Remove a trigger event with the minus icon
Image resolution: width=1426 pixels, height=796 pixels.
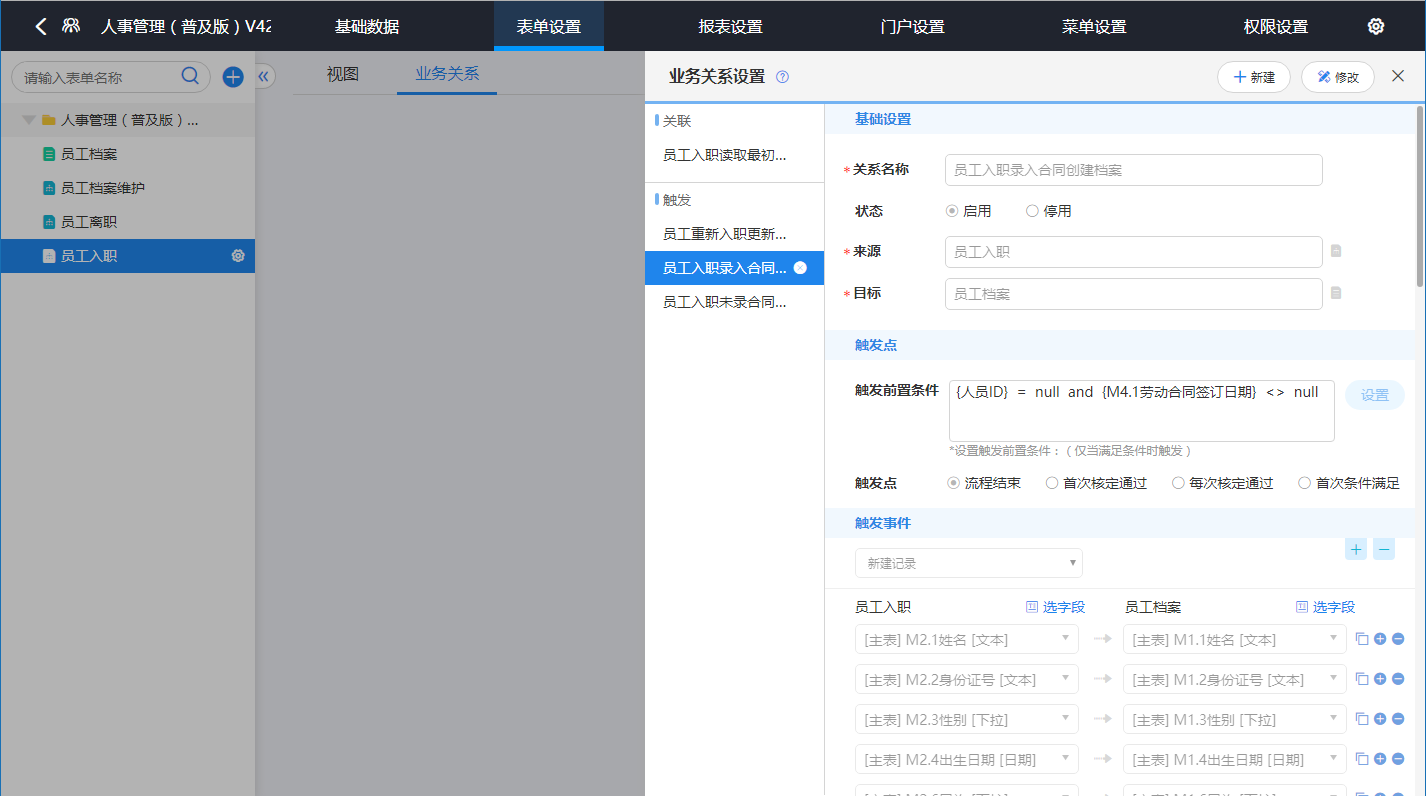tap(1384, 549)
